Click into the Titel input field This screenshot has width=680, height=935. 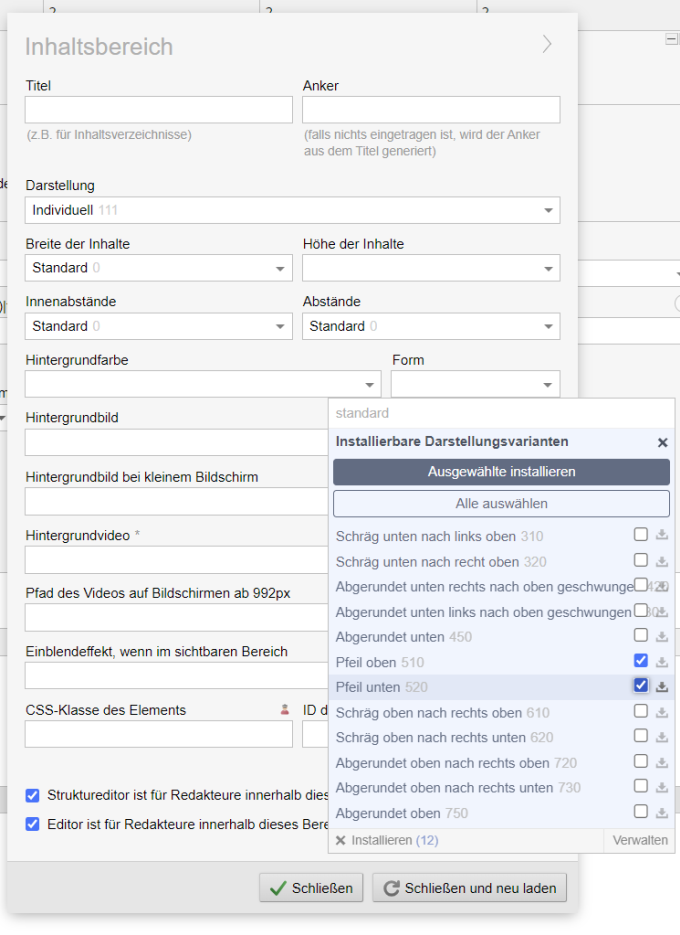pos(159,110)
